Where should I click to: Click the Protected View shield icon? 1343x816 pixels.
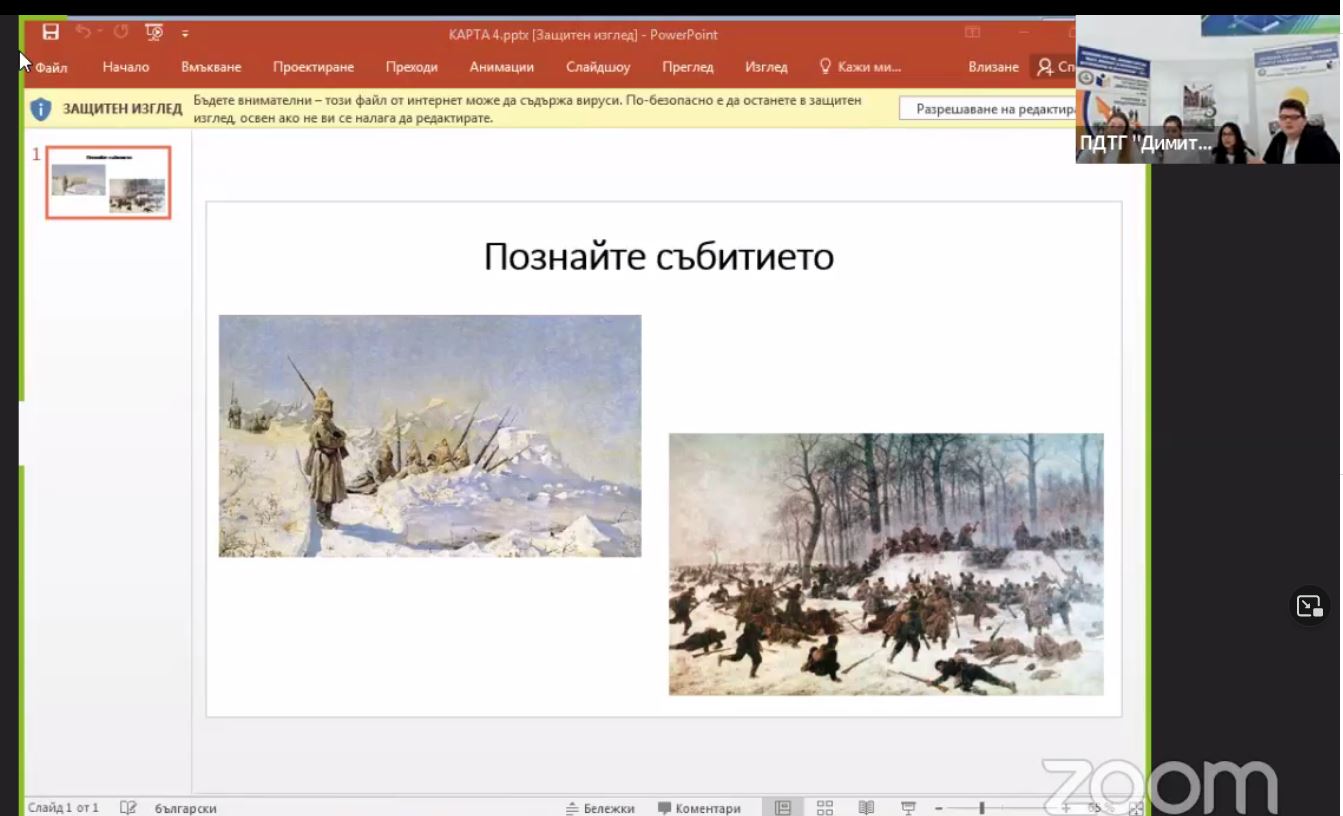pos(41,109)
